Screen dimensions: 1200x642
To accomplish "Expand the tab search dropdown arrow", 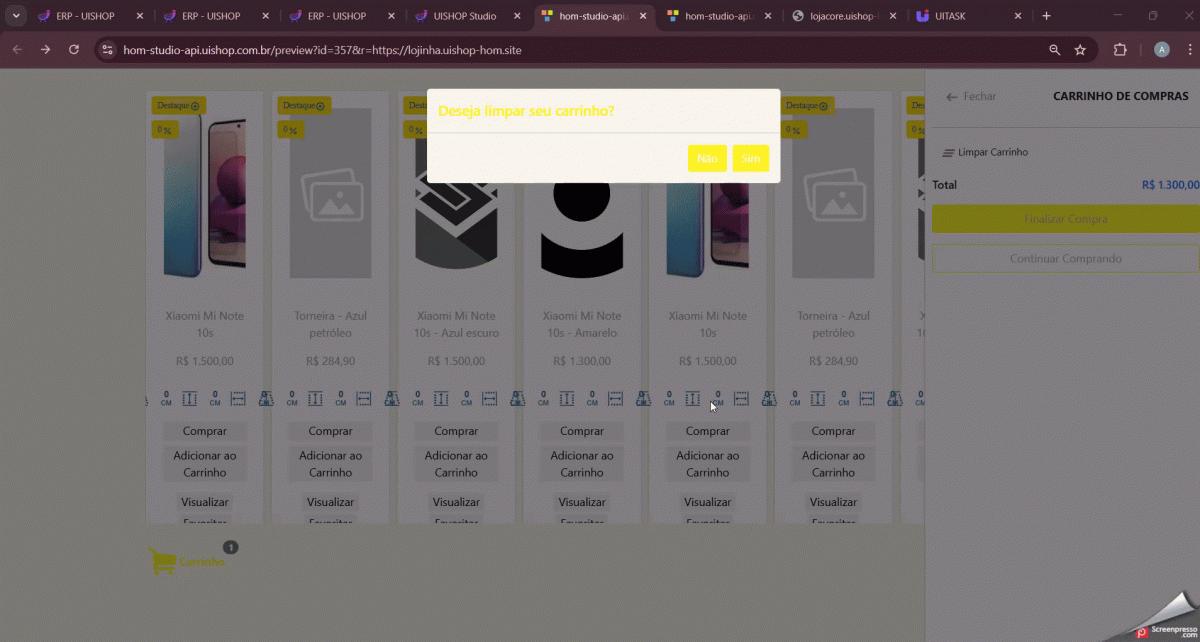I will pos(16,16).
